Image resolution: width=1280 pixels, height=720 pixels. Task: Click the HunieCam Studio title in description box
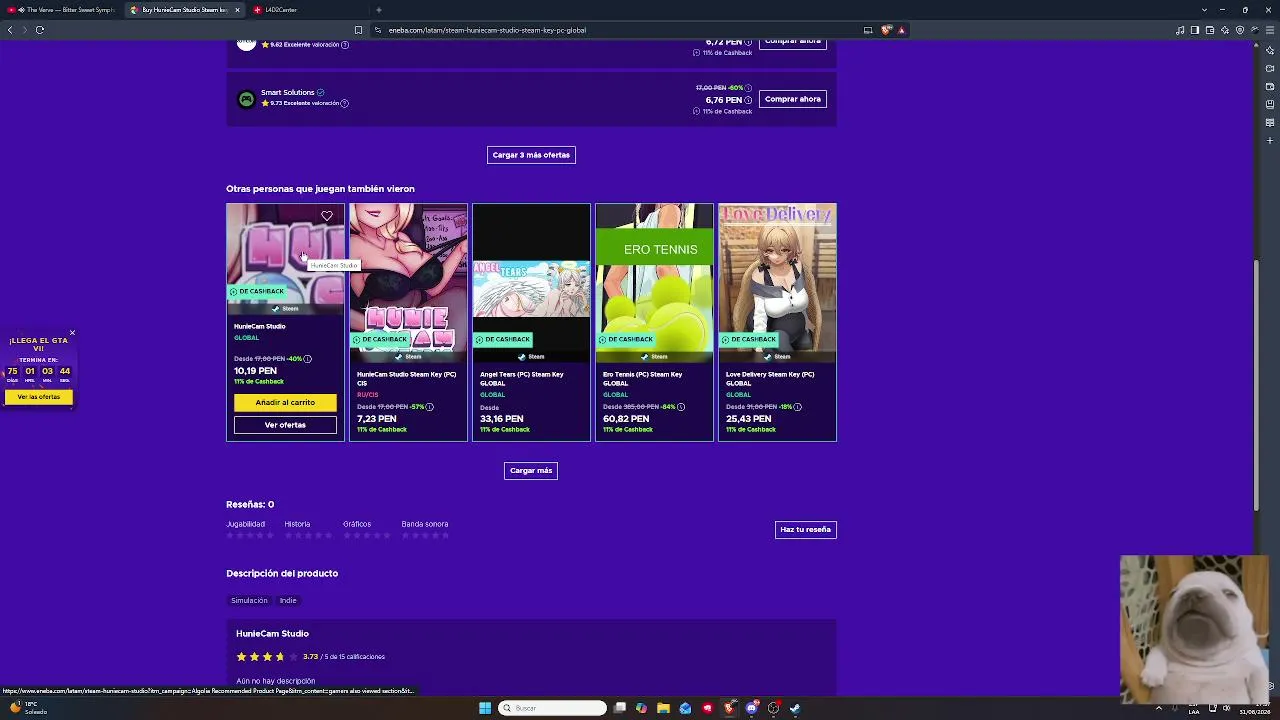(x=272, y=633)
